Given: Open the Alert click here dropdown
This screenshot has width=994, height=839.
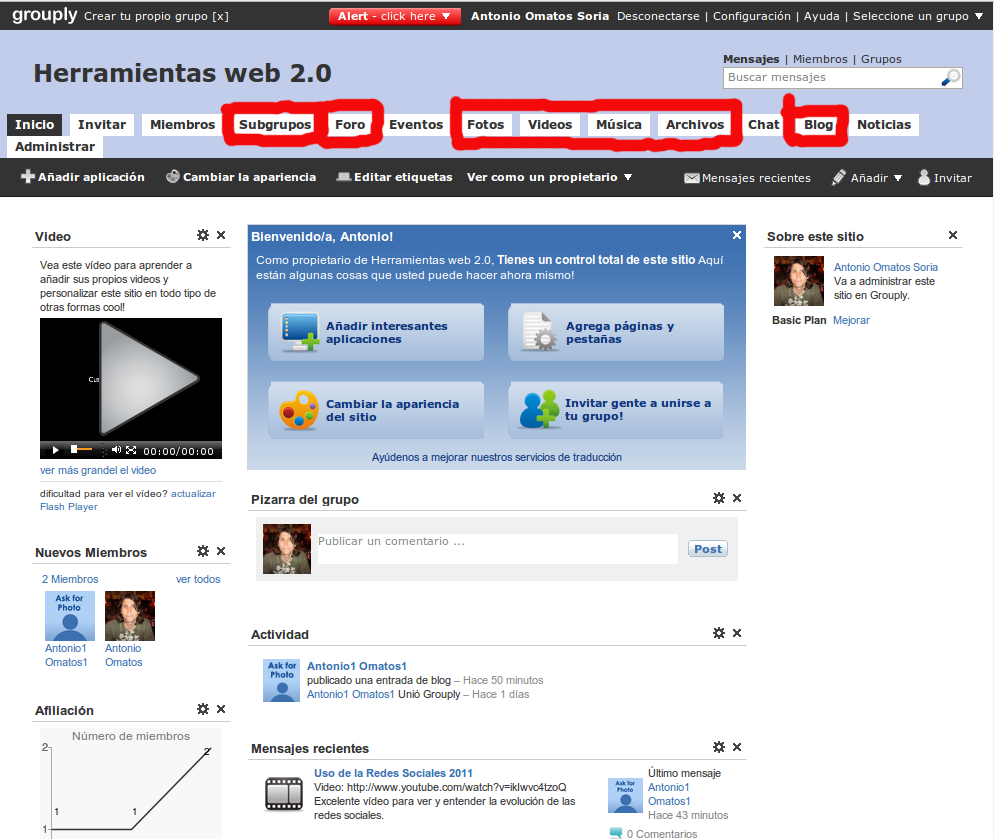Looking at the screenshot, I should tap(394, 16).
